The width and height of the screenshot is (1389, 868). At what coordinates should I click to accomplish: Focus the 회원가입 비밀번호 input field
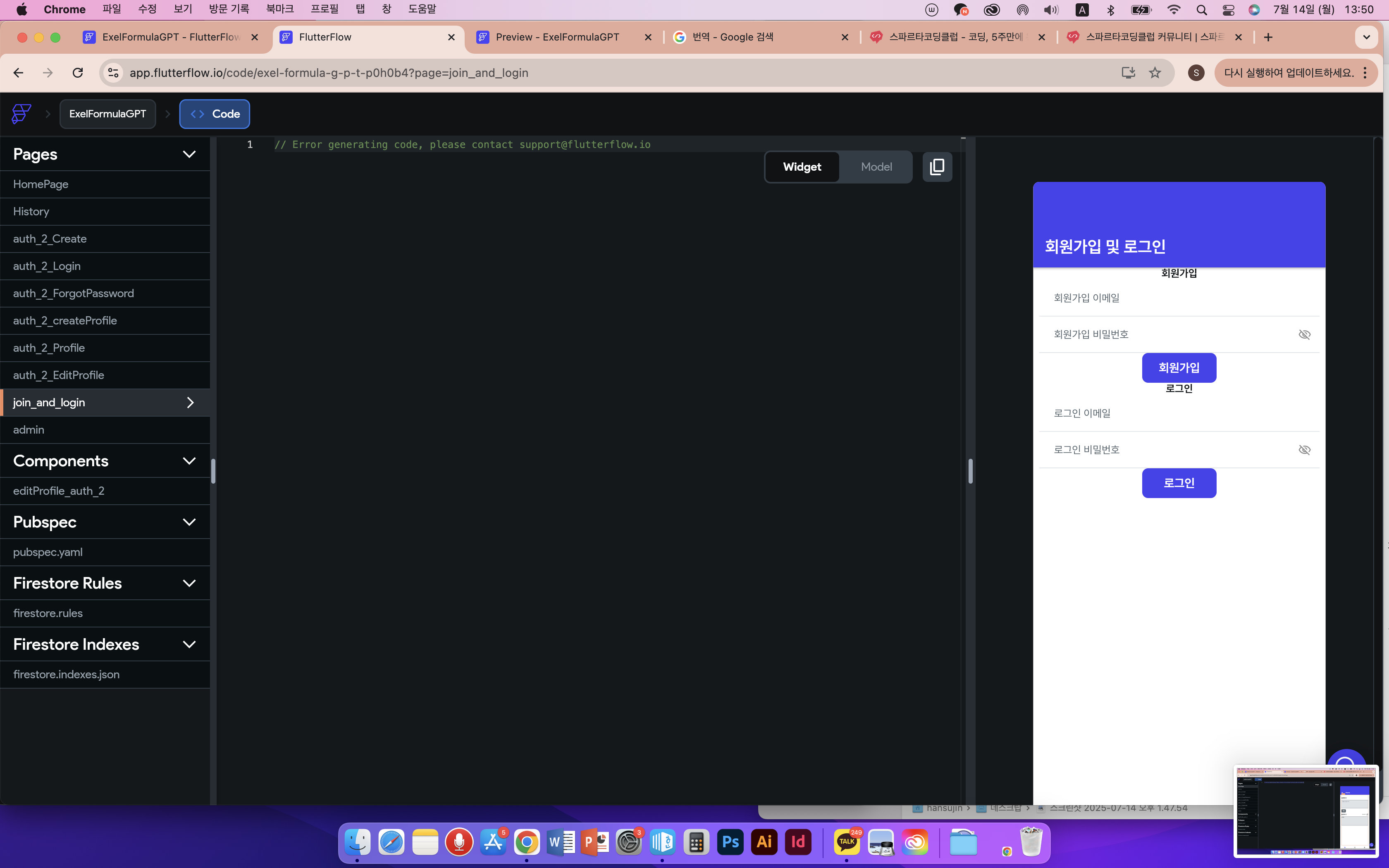click(1179, 335)
